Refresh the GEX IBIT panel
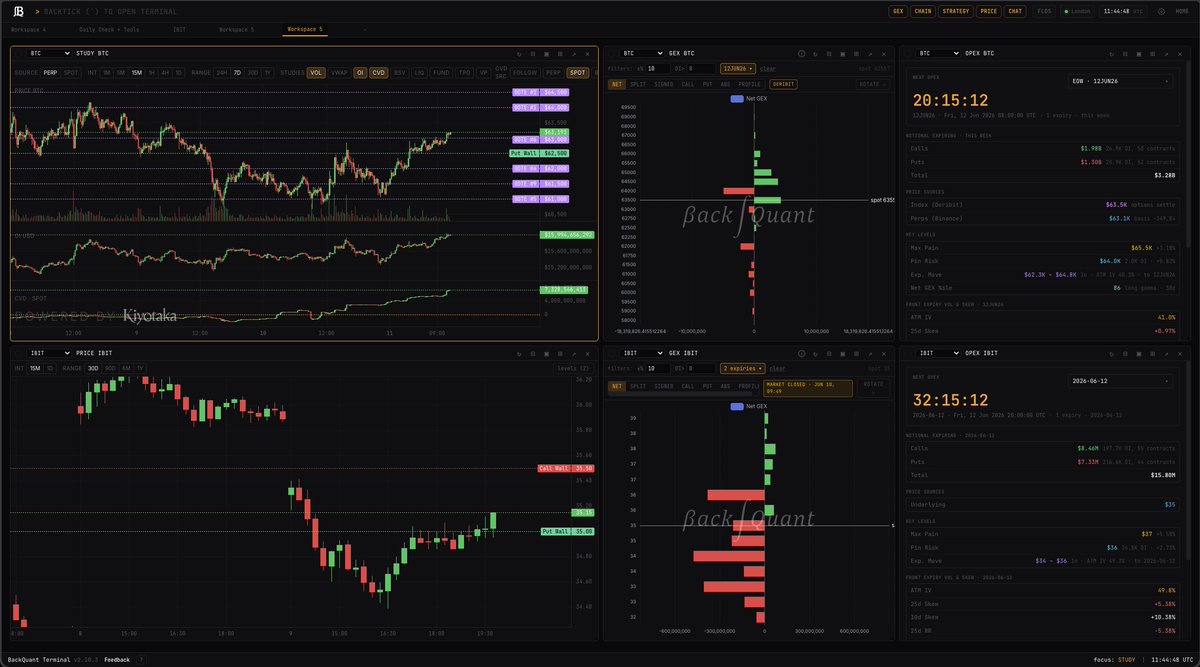This screenshot has width=1200, height=667. click(815, 354)
